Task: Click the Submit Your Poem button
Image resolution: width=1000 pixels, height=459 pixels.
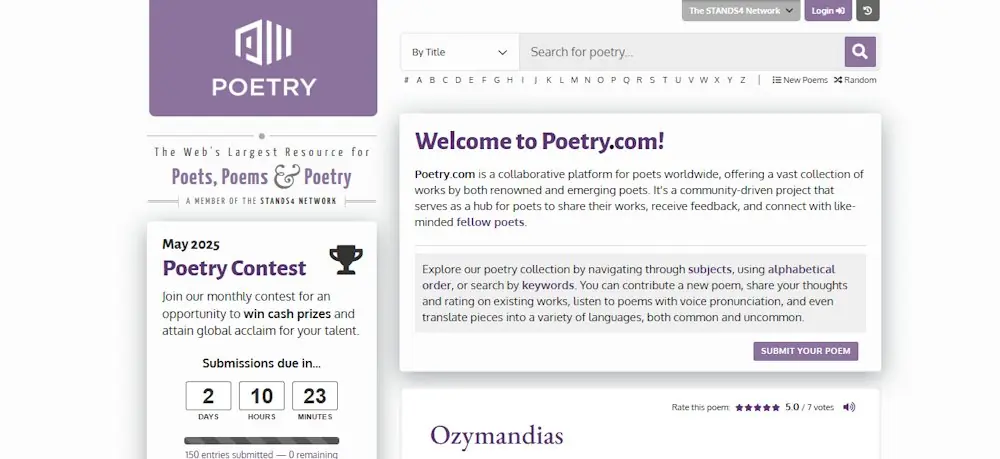Action: tap(805, 351)
